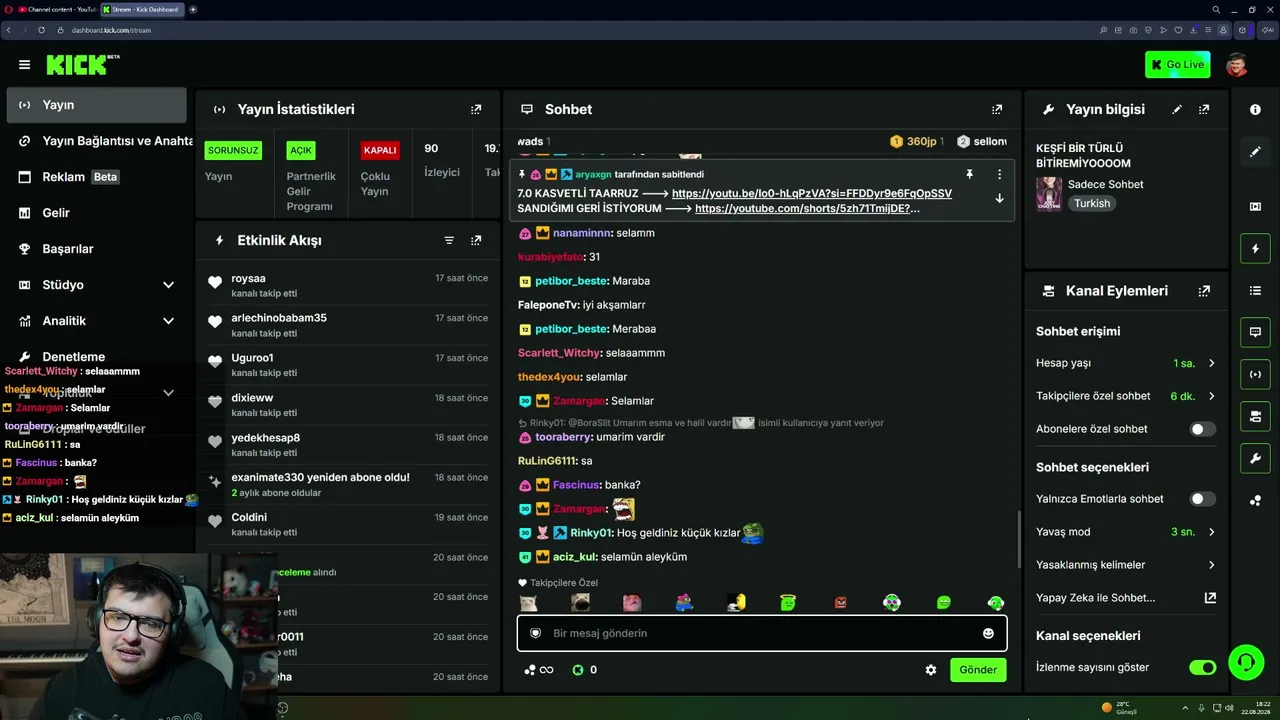Pop out the Etkinlik Akışı panel
The height and width of the screenshot is (720, 1280).
pyautogui.click(x=476, y=240)
